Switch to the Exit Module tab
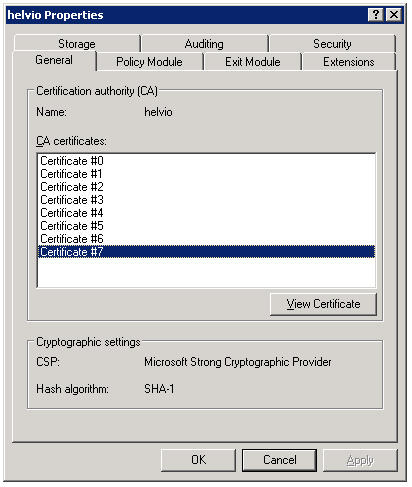The image size is (412, 487). tap(253, 62)
